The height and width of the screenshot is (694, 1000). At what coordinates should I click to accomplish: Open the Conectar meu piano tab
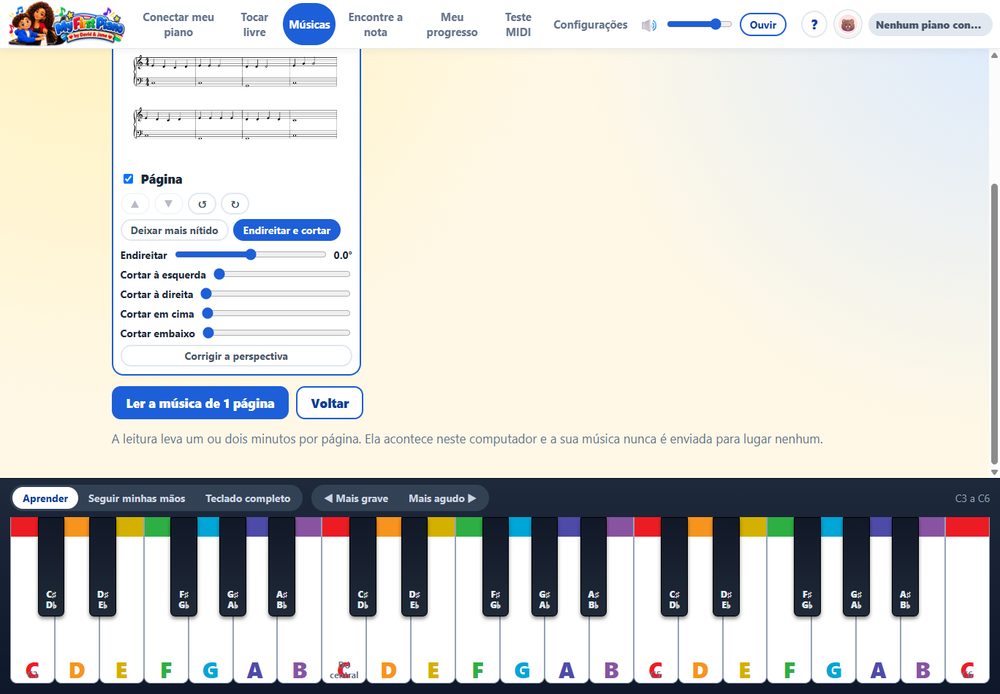click(x=178, y=24)
